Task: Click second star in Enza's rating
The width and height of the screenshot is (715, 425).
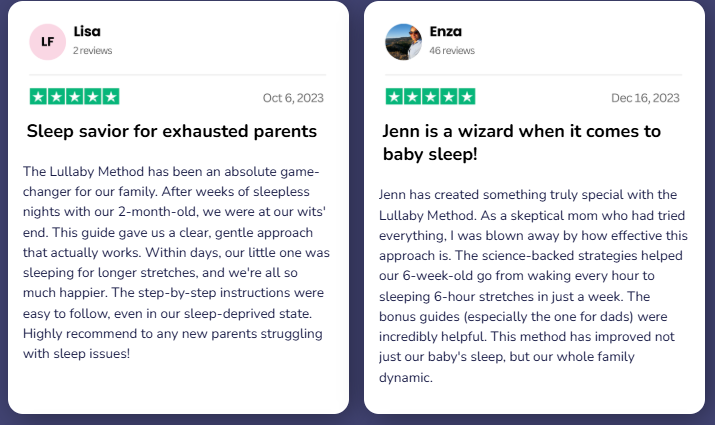Action: pyautogui.click(x=412, y=97)
